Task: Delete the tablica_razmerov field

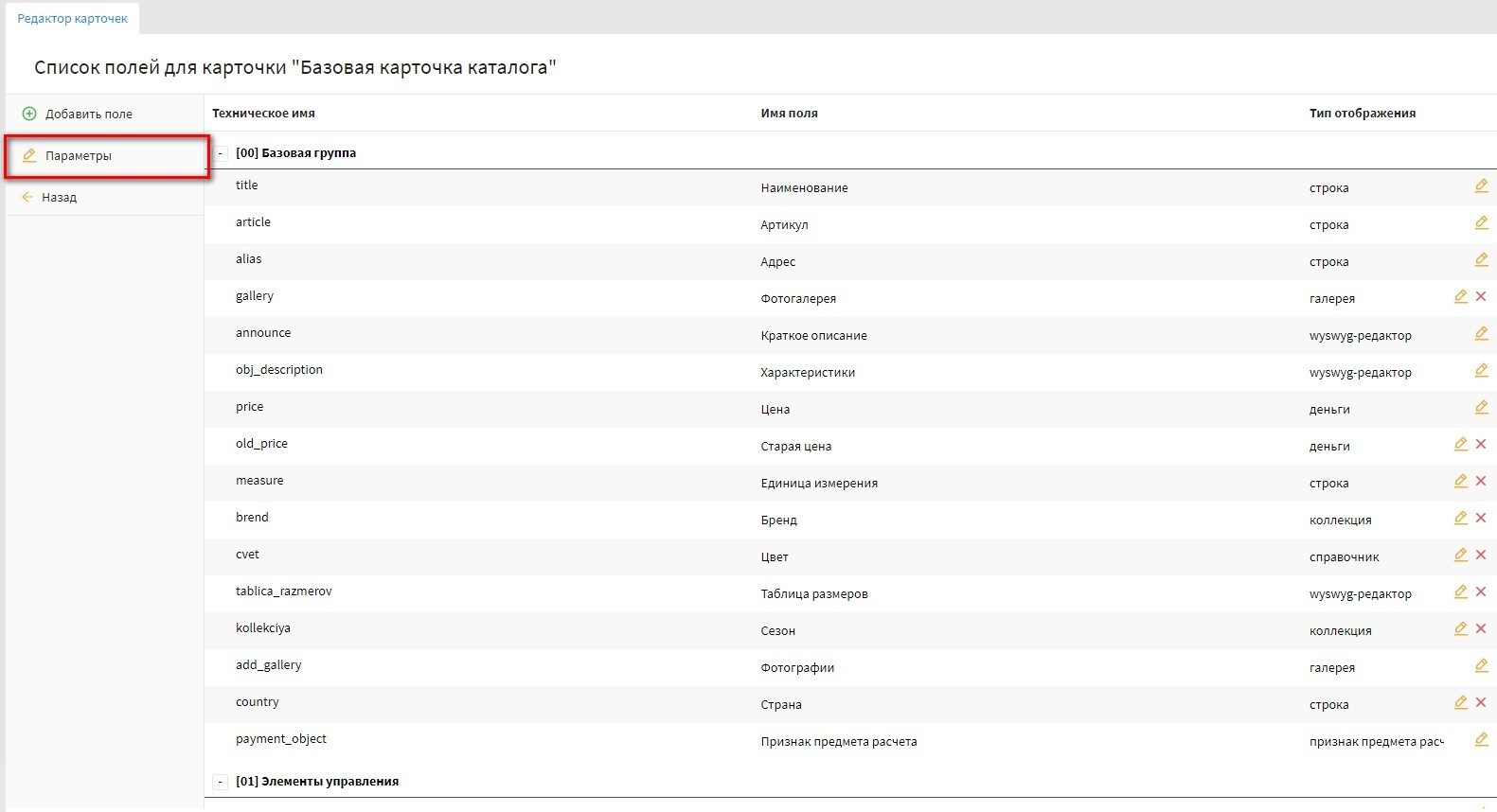Action: tap(1481, 591)
